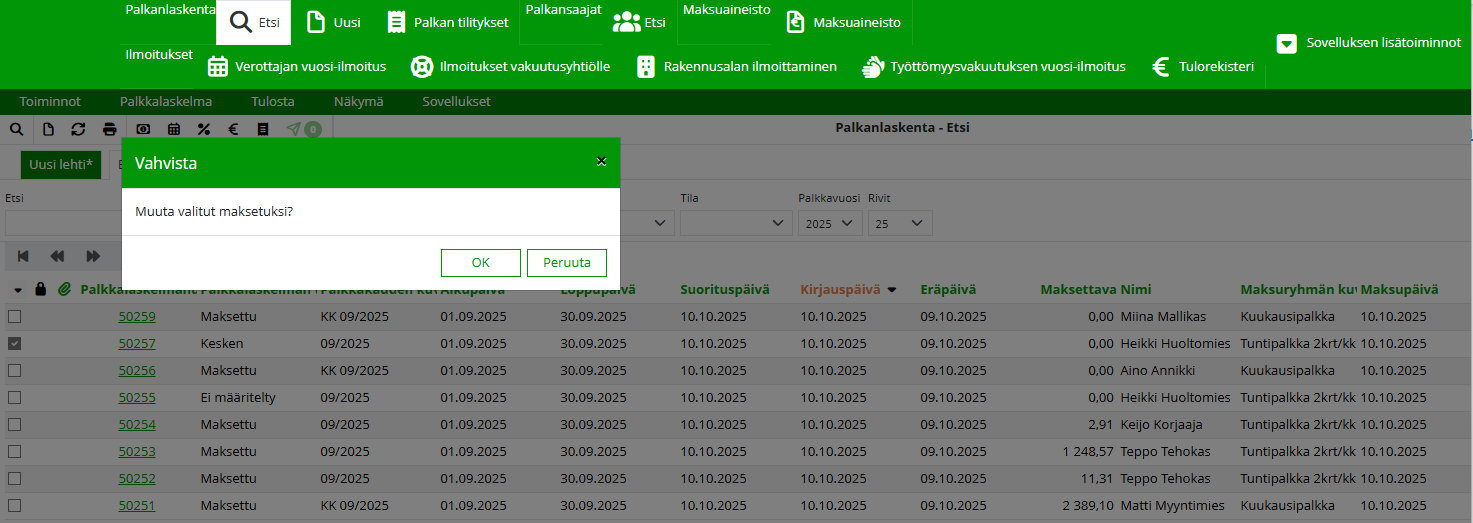Click the refresh arrows toolbar icon
This screenshot has height=523, width=1473.
[x=78, y=129]
